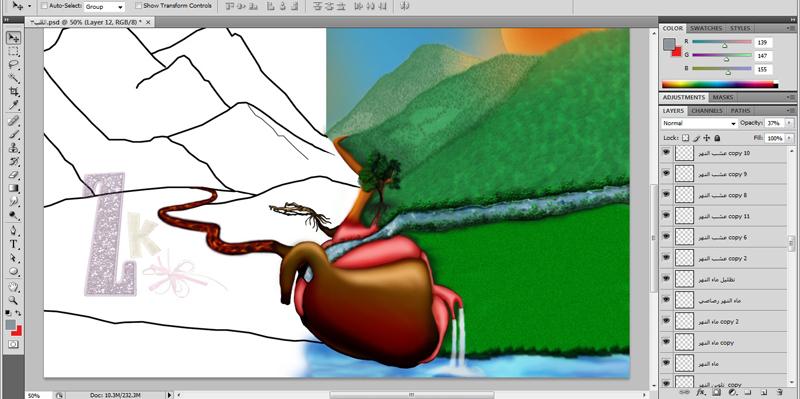
Task: Enable the Auto-Select checkbox
Action: (43, 6)
